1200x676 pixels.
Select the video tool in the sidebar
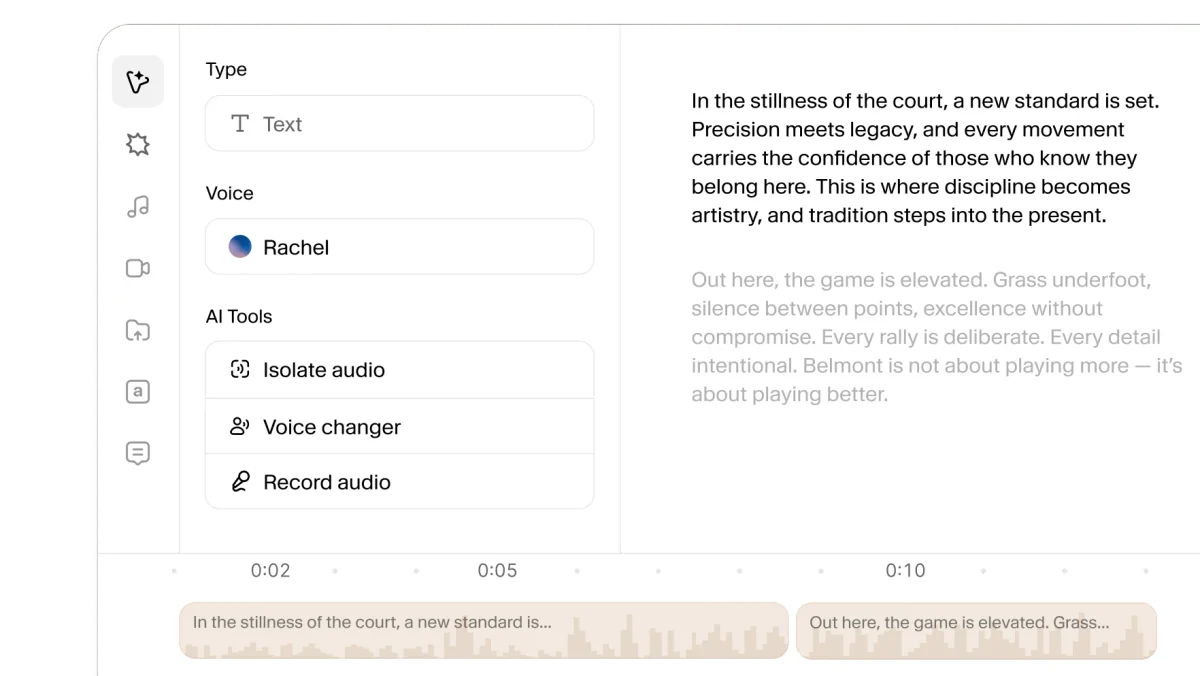click(x=138, y=268)
